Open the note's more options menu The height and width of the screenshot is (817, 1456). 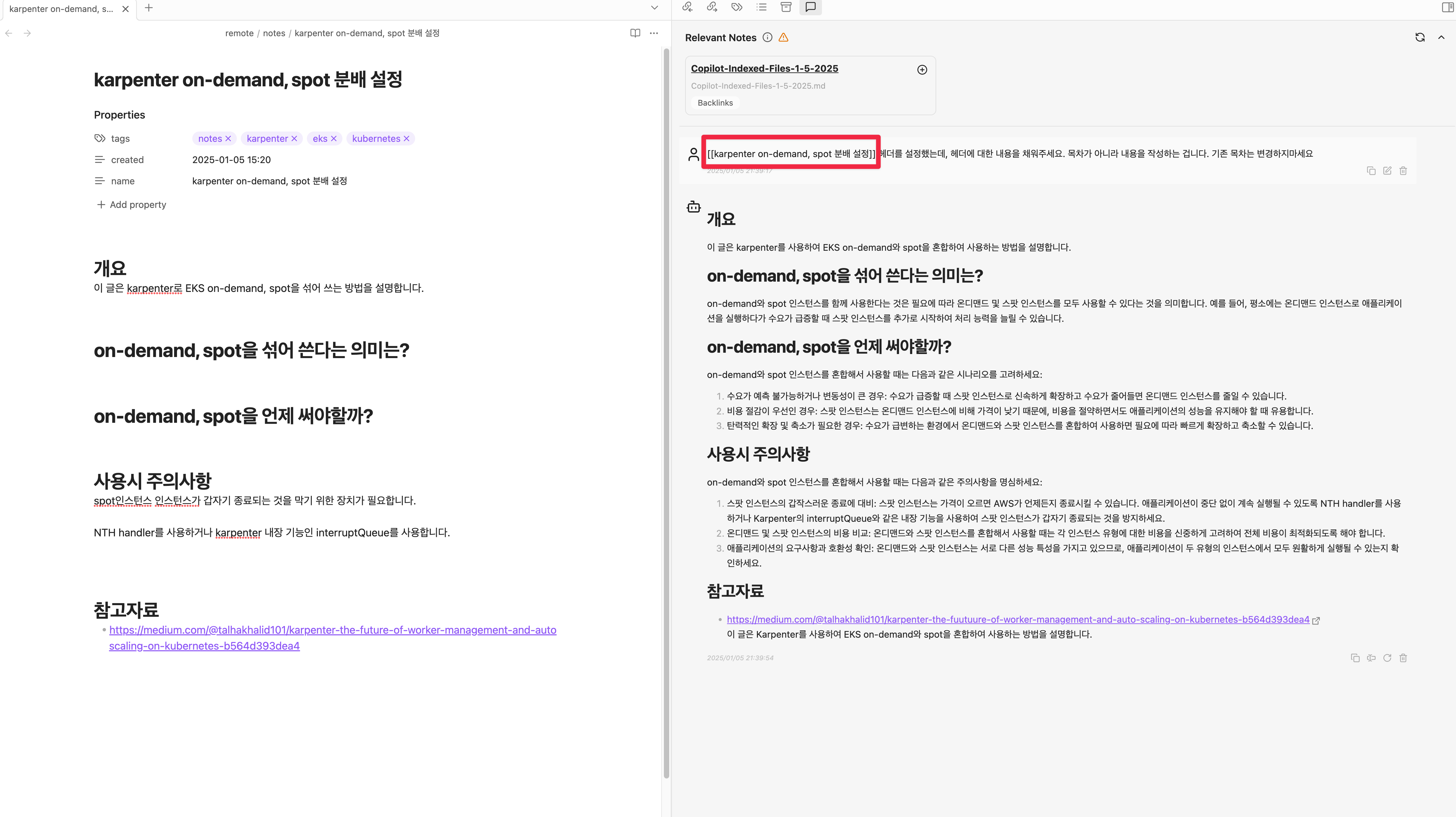click(x=654, y=33)
